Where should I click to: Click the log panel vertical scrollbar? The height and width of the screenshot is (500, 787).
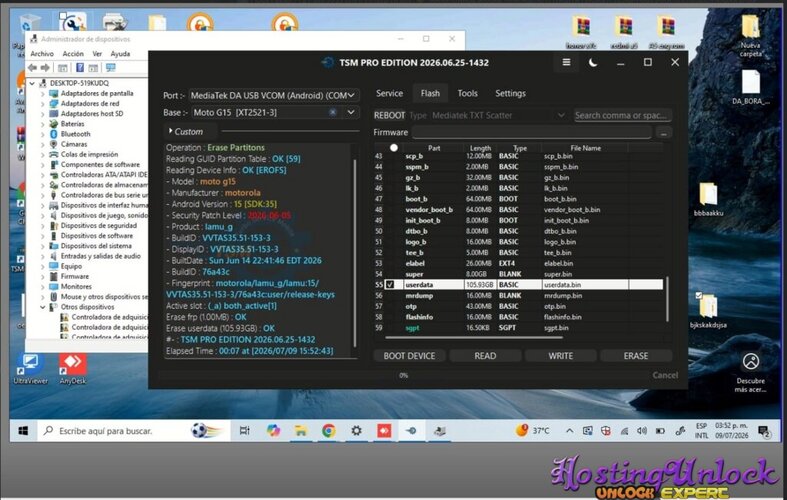pyautogui.click(x=355, y=253)
